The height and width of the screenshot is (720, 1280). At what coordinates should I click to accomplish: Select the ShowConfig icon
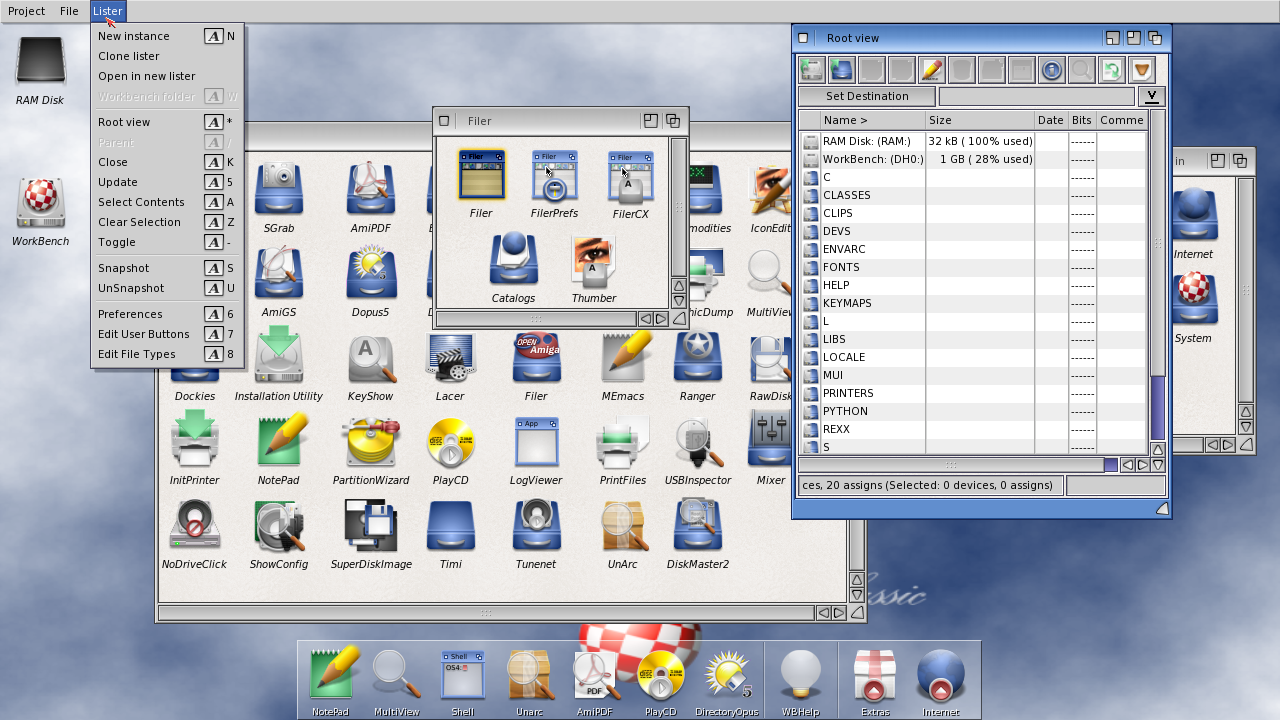click(279, 534)
